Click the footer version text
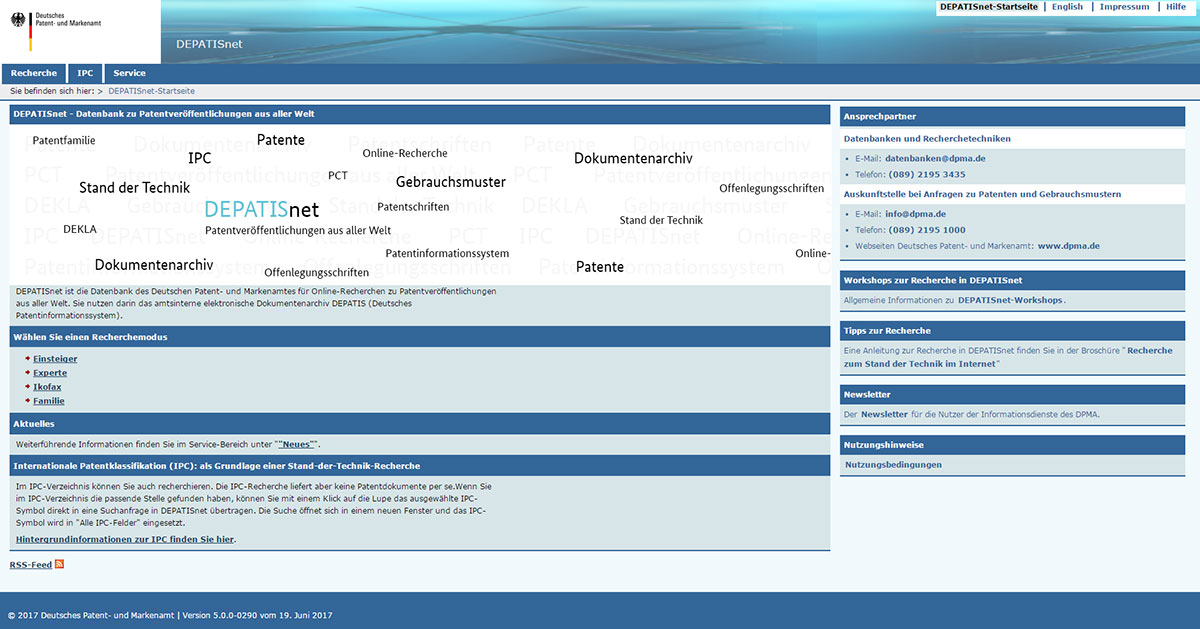1200x629 pixels. pos(257,614)
